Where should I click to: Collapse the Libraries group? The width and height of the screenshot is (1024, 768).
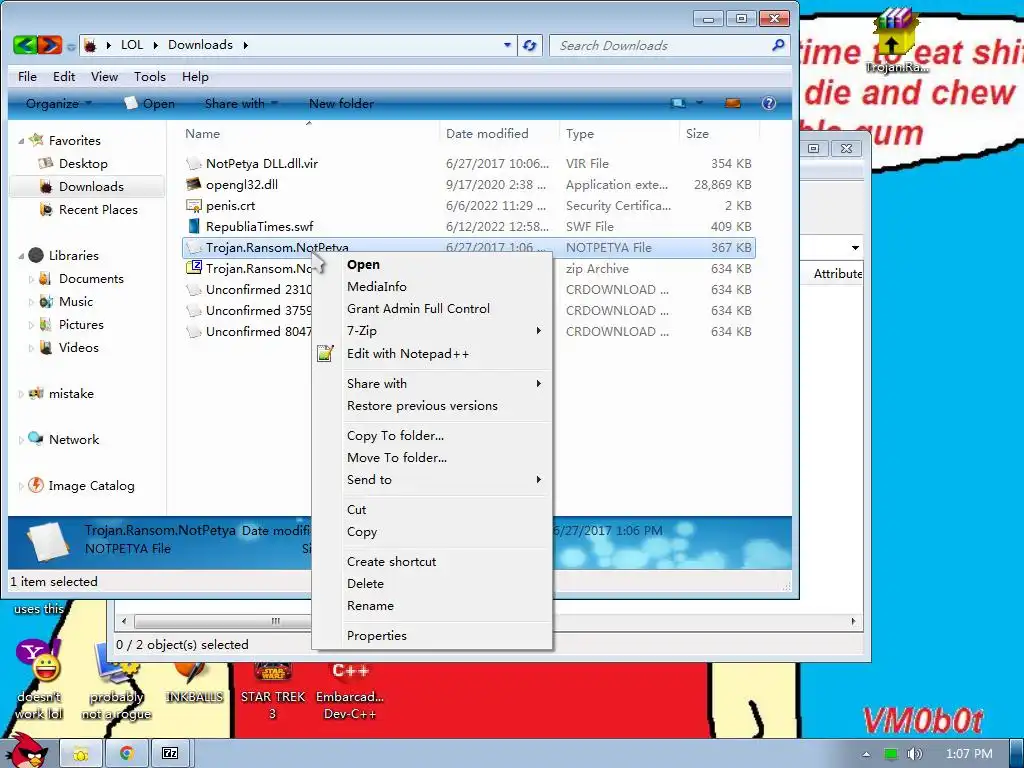click(21, 256)
